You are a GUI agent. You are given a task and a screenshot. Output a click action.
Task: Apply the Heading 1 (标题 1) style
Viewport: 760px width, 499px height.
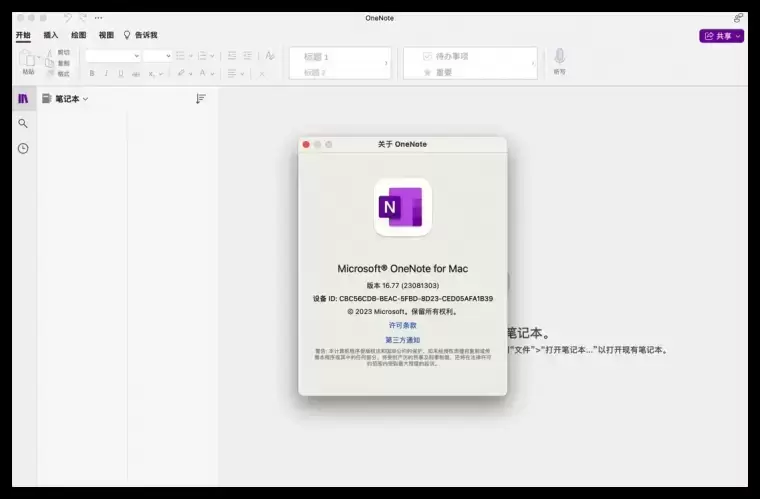pos(316,57)
